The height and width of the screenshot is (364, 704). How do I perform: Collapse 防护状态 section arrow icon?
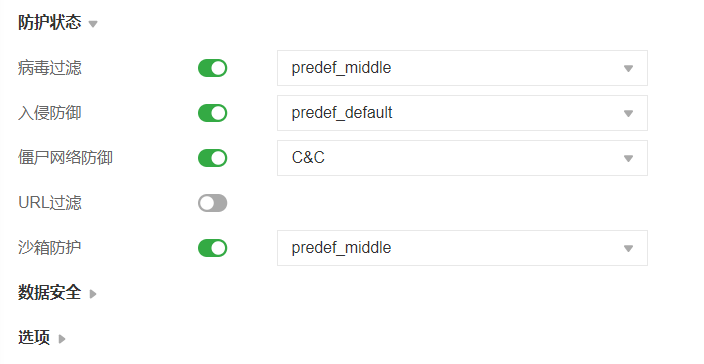(93, 24)
